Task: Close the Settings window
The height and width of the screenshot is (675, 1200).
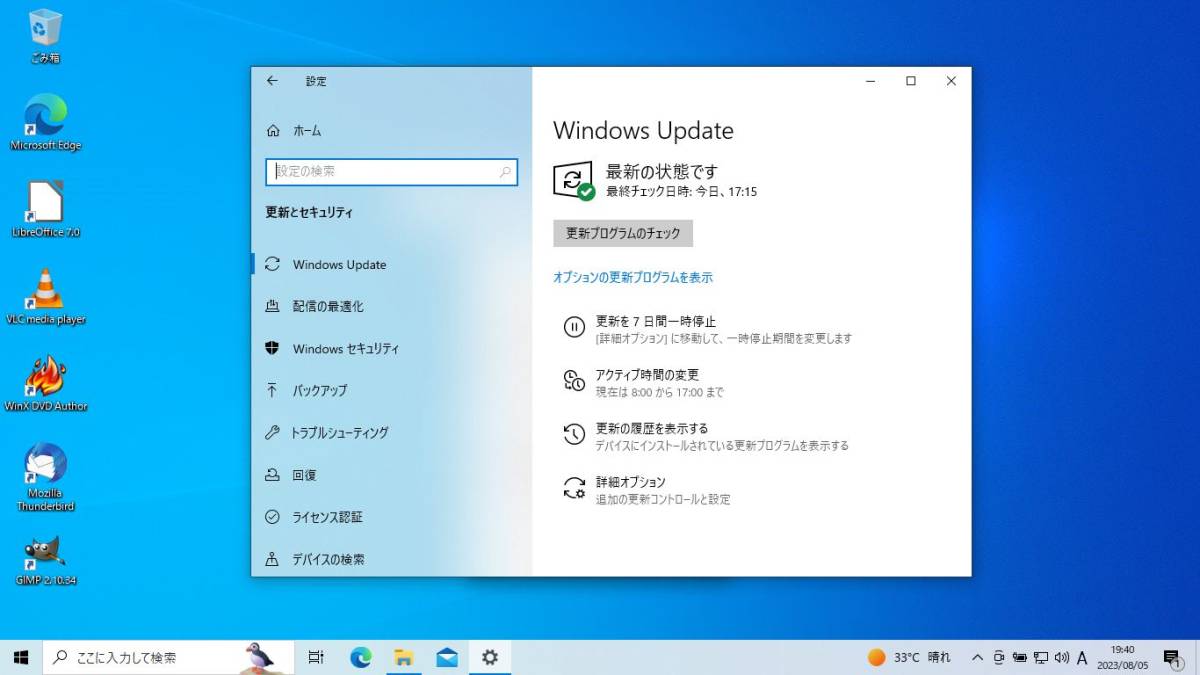Action: (x=951, y=82)
